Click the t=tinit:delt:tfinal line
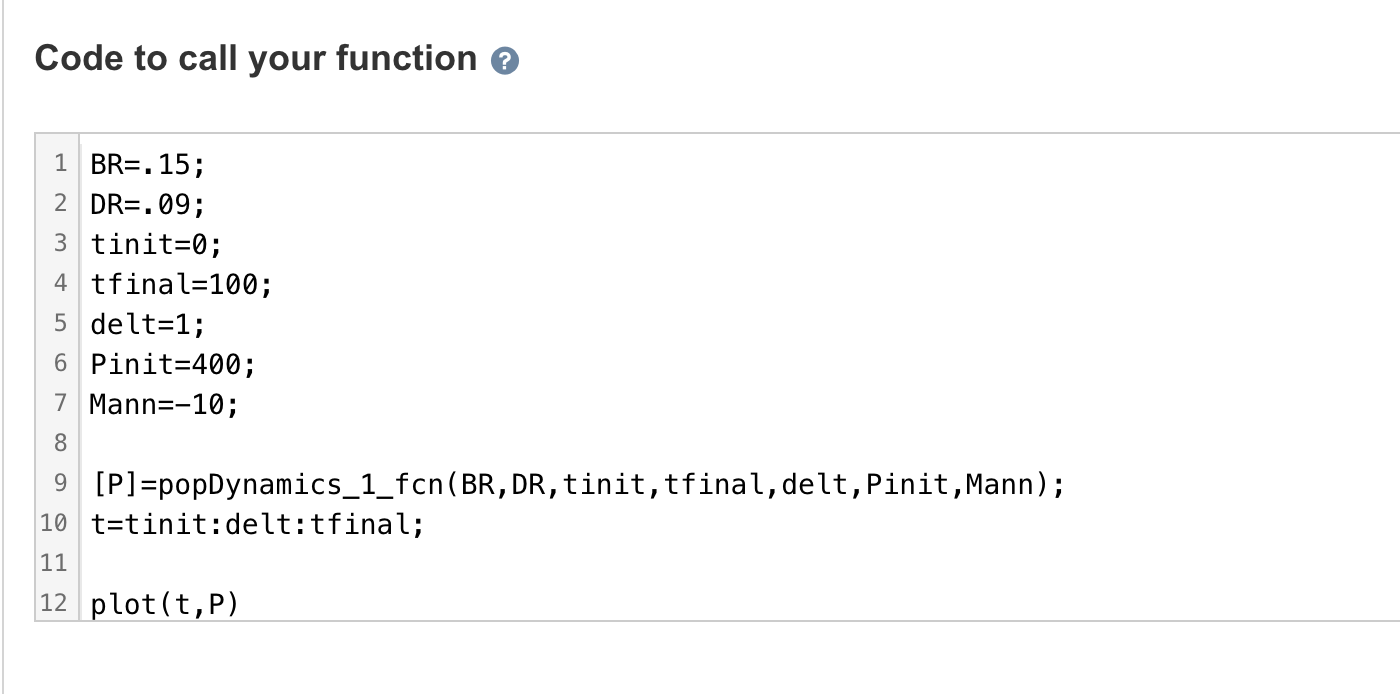Viewport: 1400px width, 694px height. tap(257, 525)
